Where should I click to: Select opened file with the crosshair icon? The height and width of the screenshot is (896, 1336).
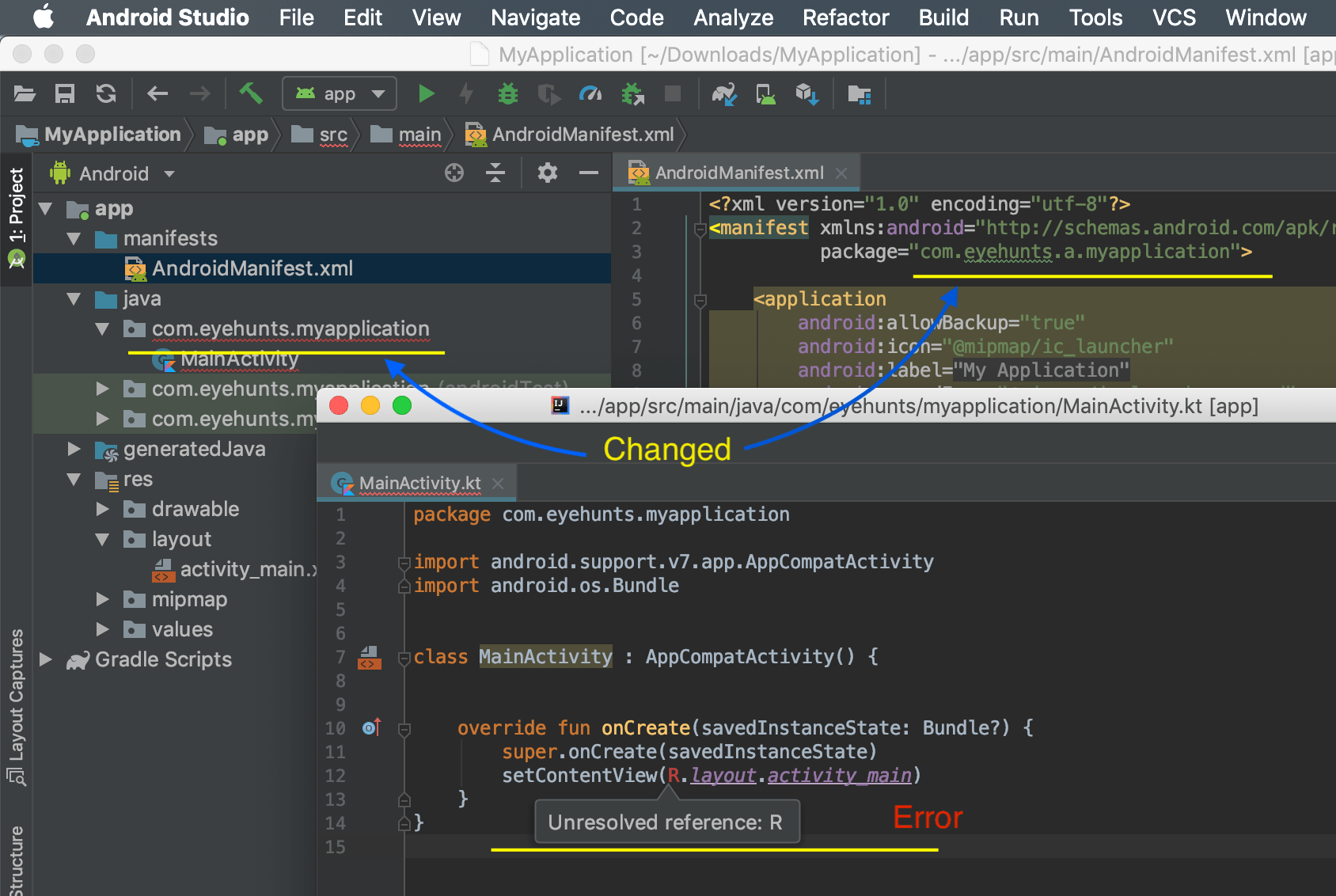pos(454,173)
